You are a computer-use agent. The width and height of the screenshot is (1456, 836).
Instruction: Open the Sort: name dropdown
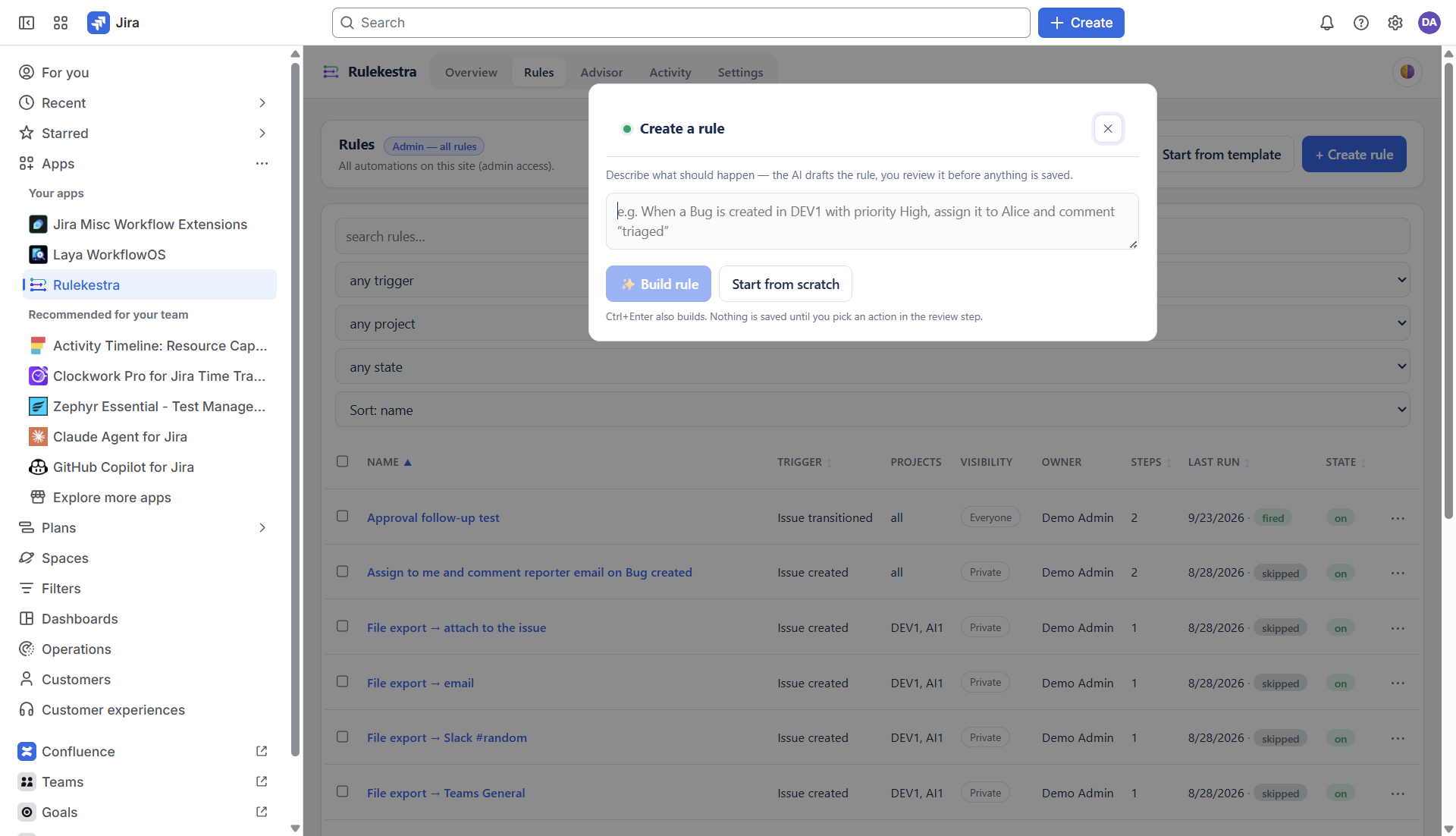[x=872, y=410]
